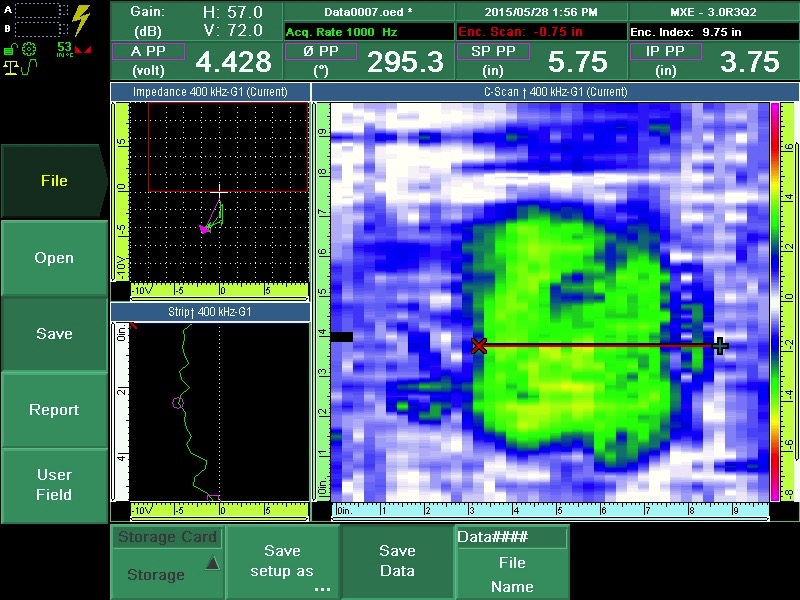Click the yellow balance scale icon

12,67
